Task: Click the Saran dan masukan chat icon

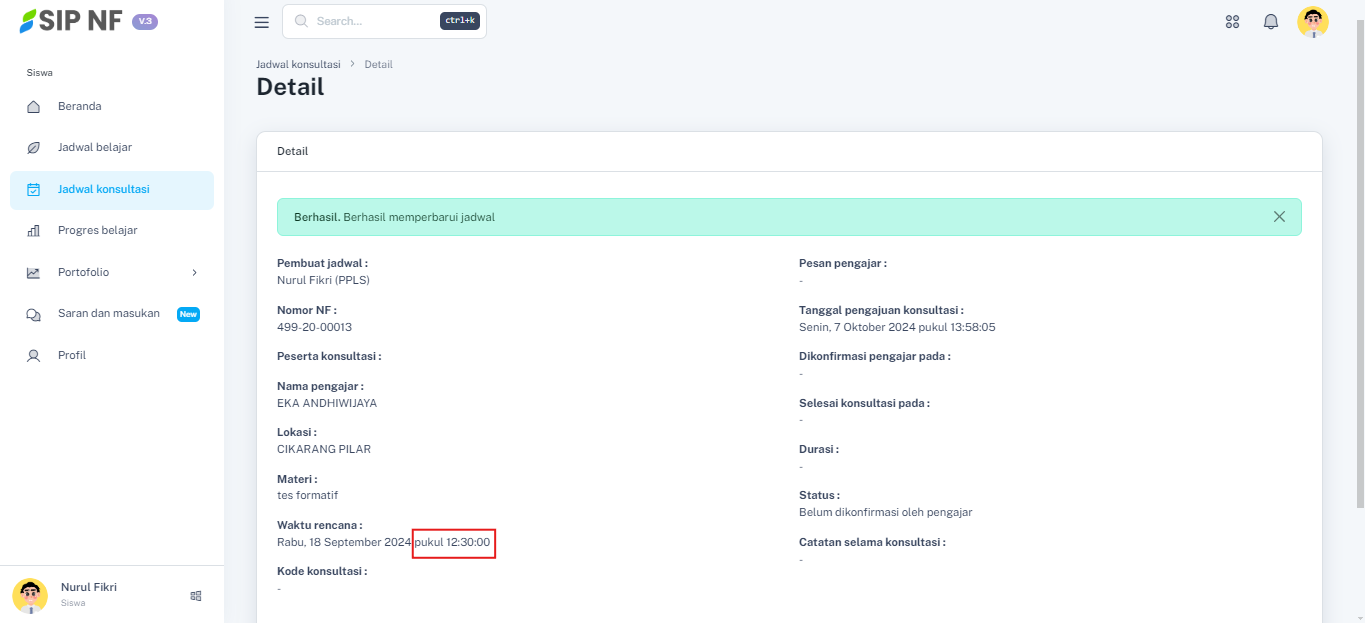Action: click(33, 314)
